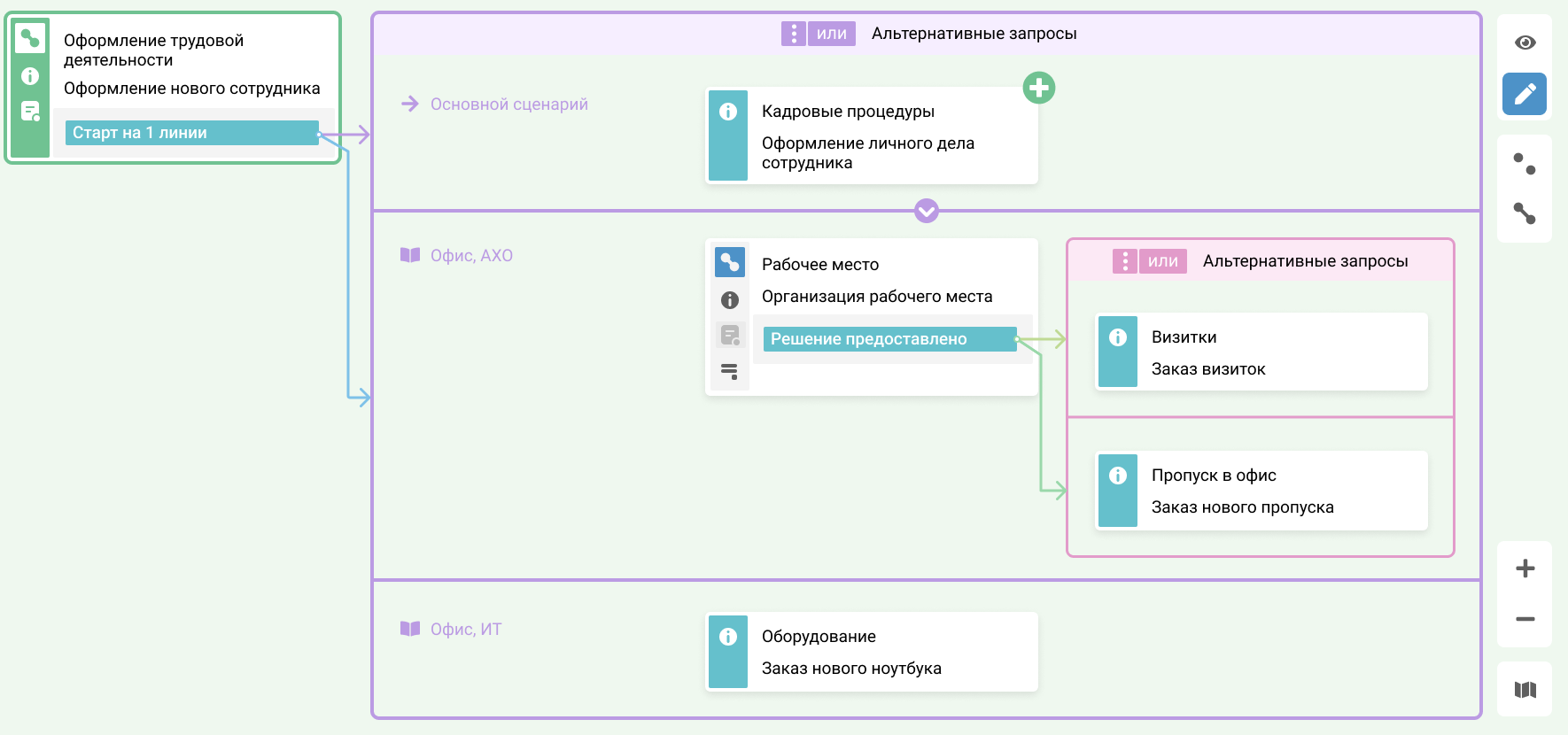Select the 'Офис, ИТ' section label
The height and width of the screenshot is (735, 1568).
tap(465, 630)
